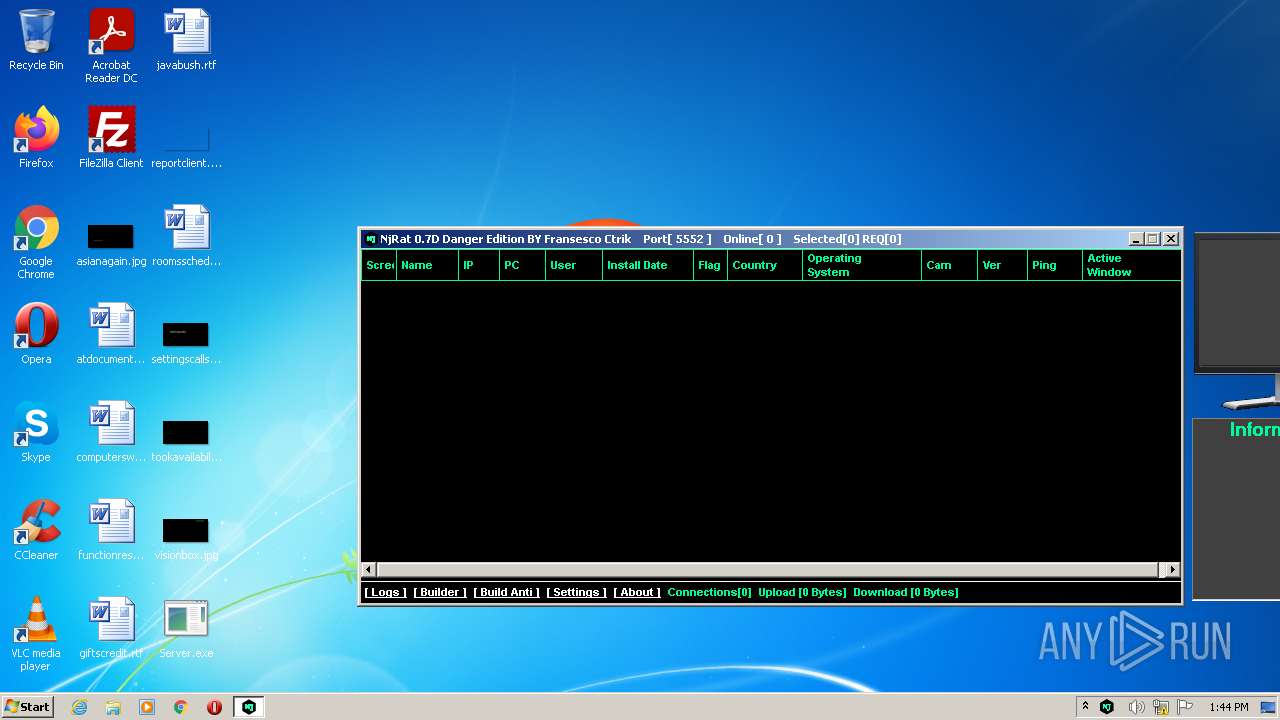The image size is (1280, 720).
Task: Click the Screen column header
Action: (379, 265)
